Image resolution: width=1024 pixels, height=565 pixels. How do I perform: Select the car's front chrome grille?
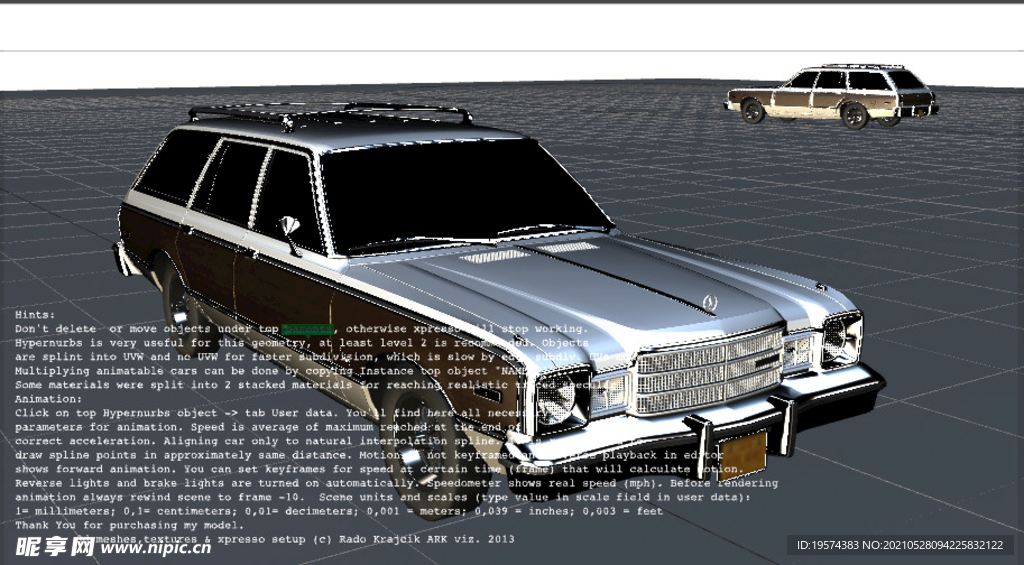pyautogui.click(x=709, y=372)
